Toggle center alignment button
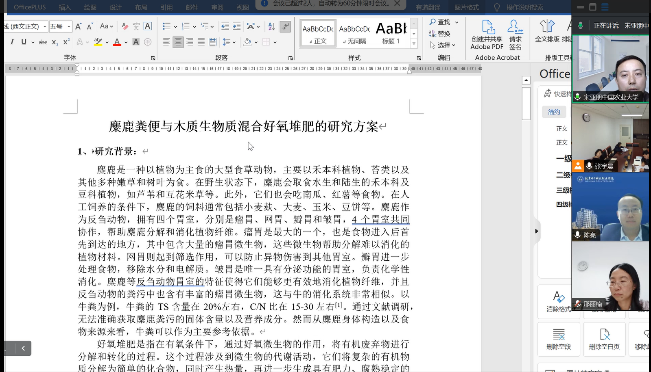This screenshot has height=372, width=651. [178, 42]
